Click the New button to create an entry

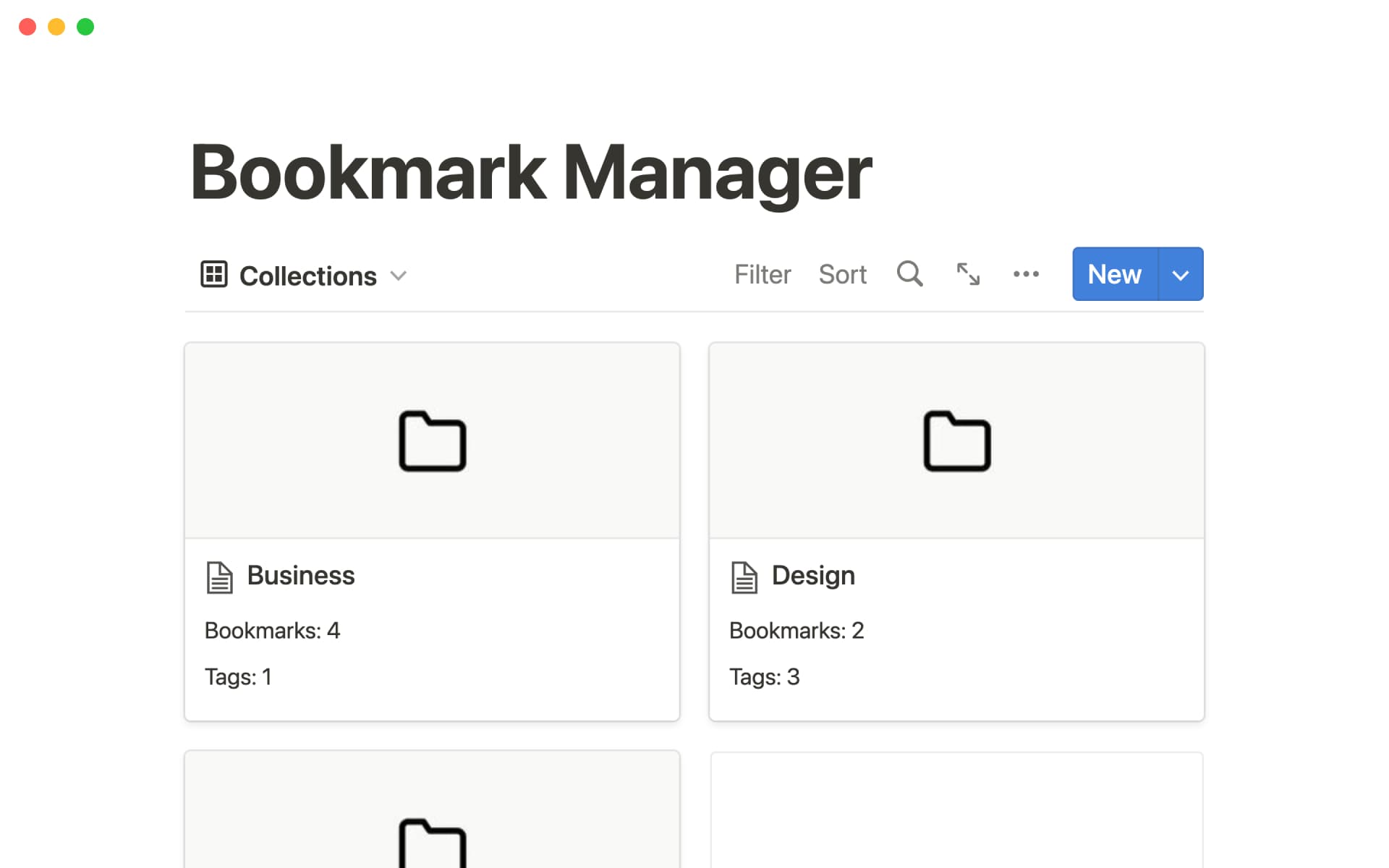(1113, 274)
